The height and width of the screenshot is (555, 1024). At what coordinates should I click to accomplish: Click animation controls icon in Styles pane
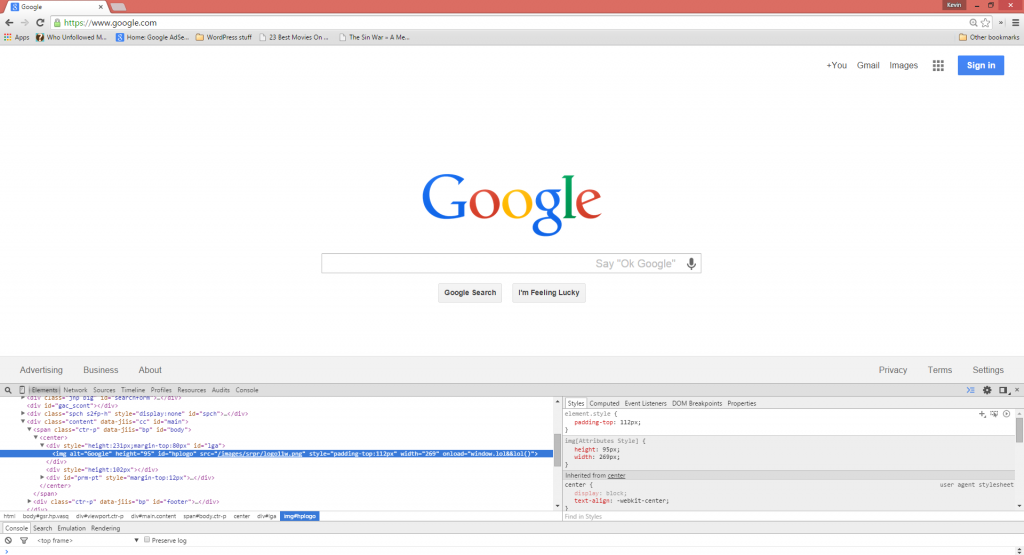(x=1006, y=414)
